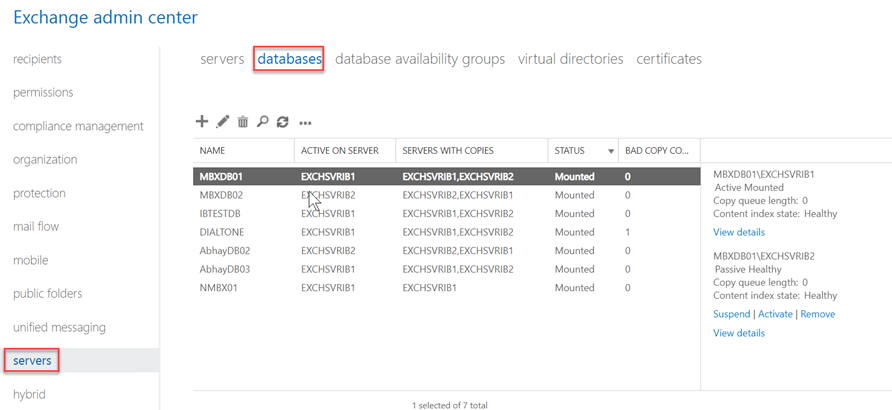The height and width of the screenshot is (410, 892).
Task: Click DIALTONE bad copy count 1
Action: [x=627, y=232]
